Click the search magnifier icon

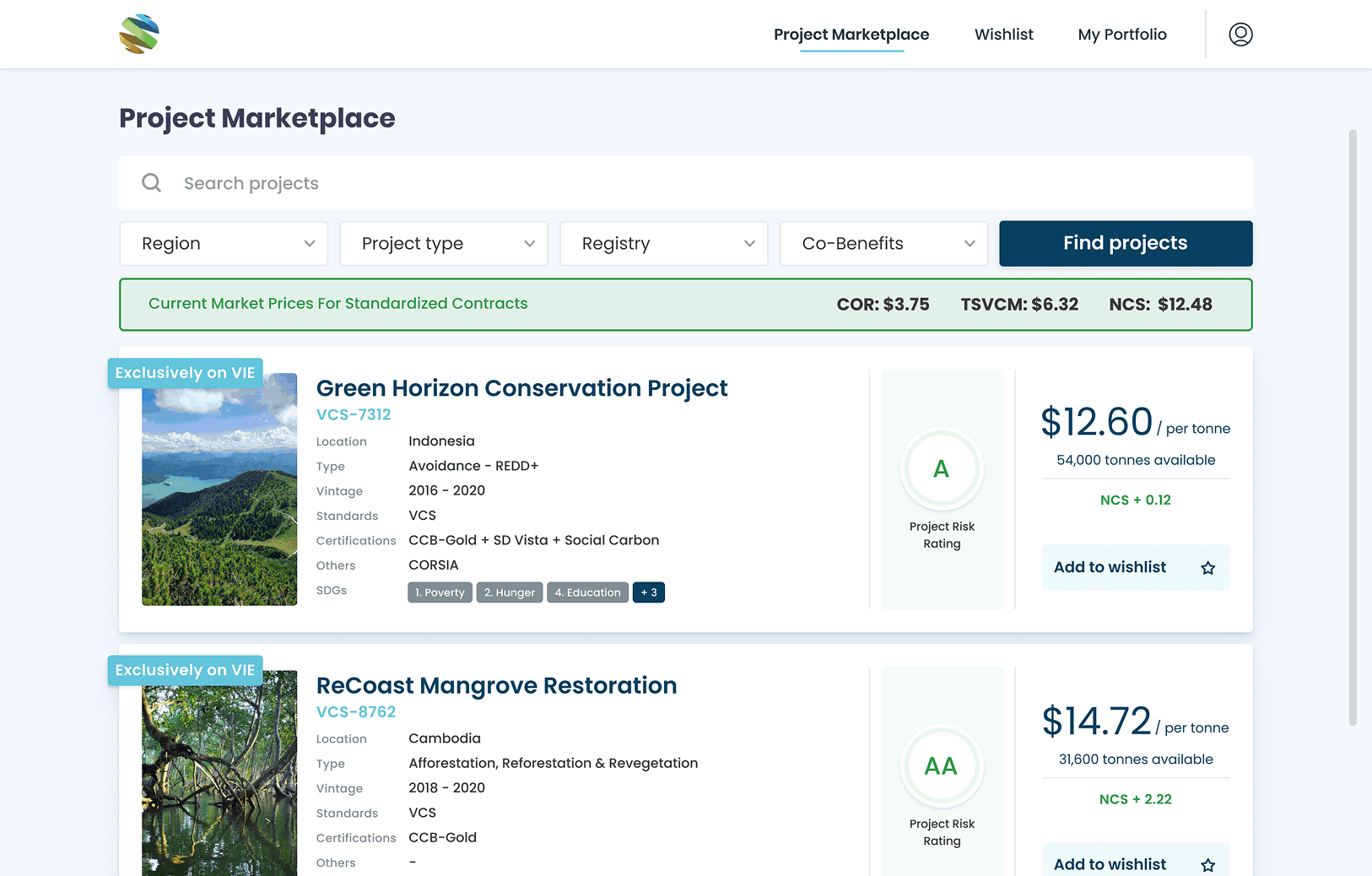click(152, 183)
